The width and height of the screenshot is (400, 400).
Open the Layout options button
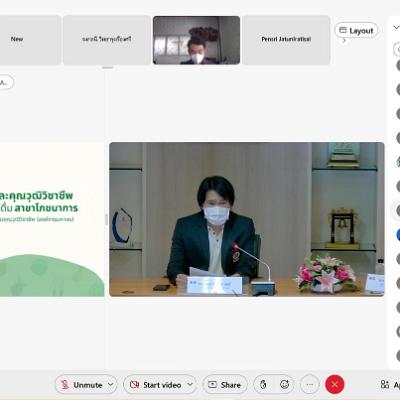click(x=356, y=31)
